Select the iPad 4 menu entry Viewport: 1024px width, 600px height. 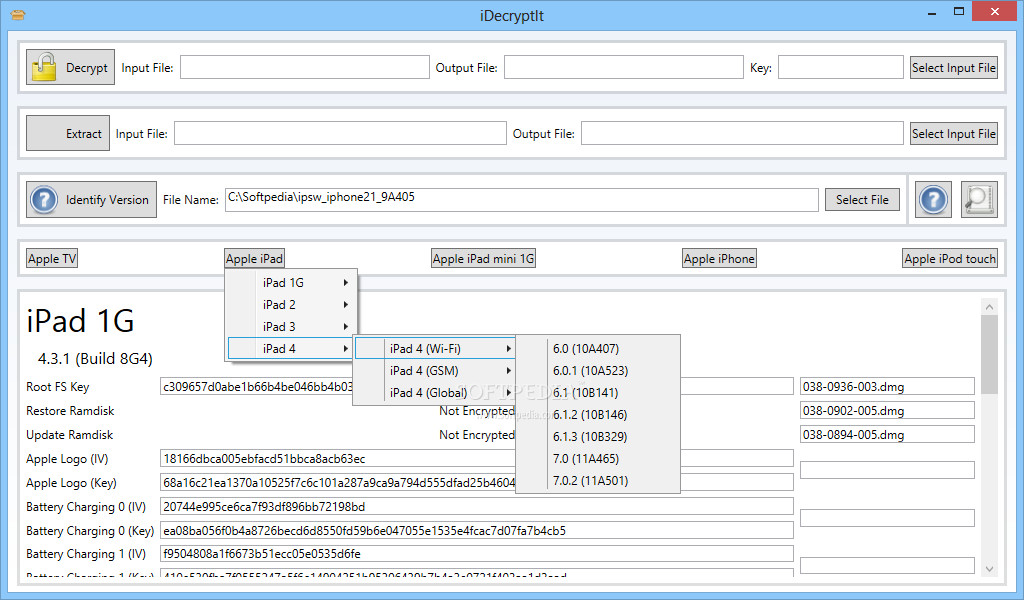tap(291, 349)
